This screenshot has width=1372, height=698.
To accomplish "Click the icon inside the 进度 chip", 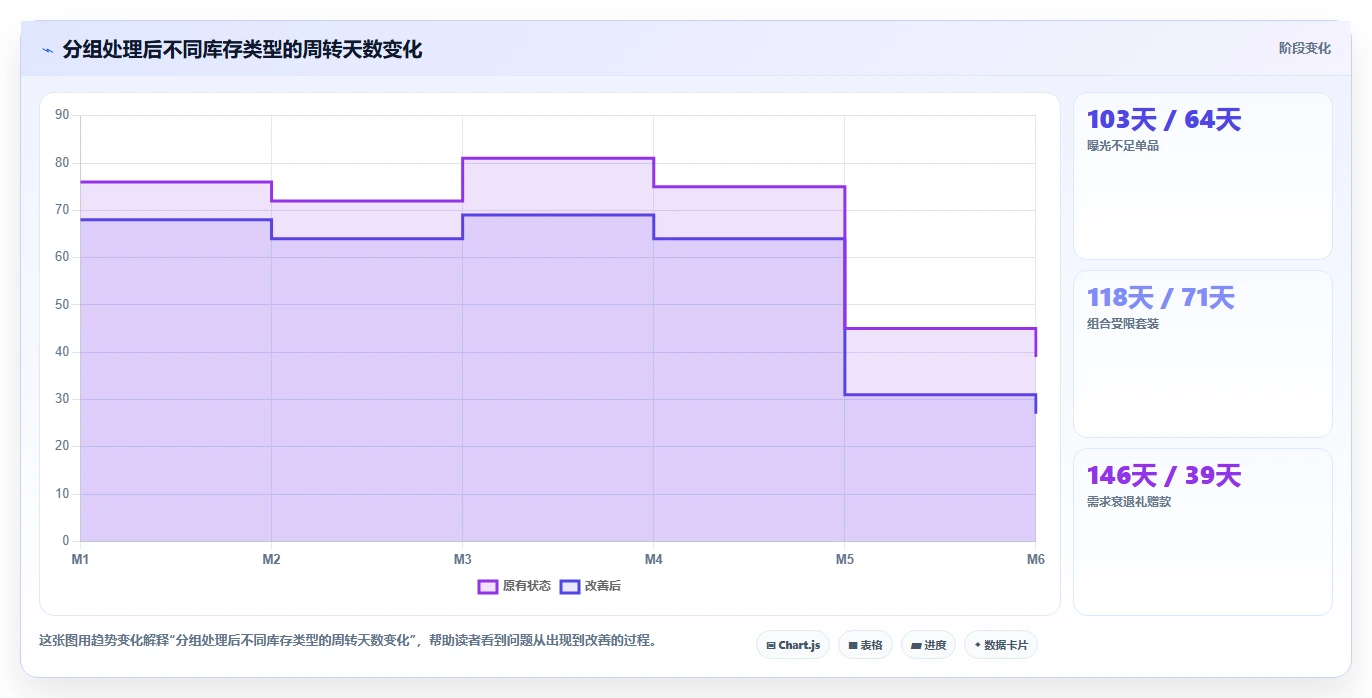I will click(x=916, y=646).
